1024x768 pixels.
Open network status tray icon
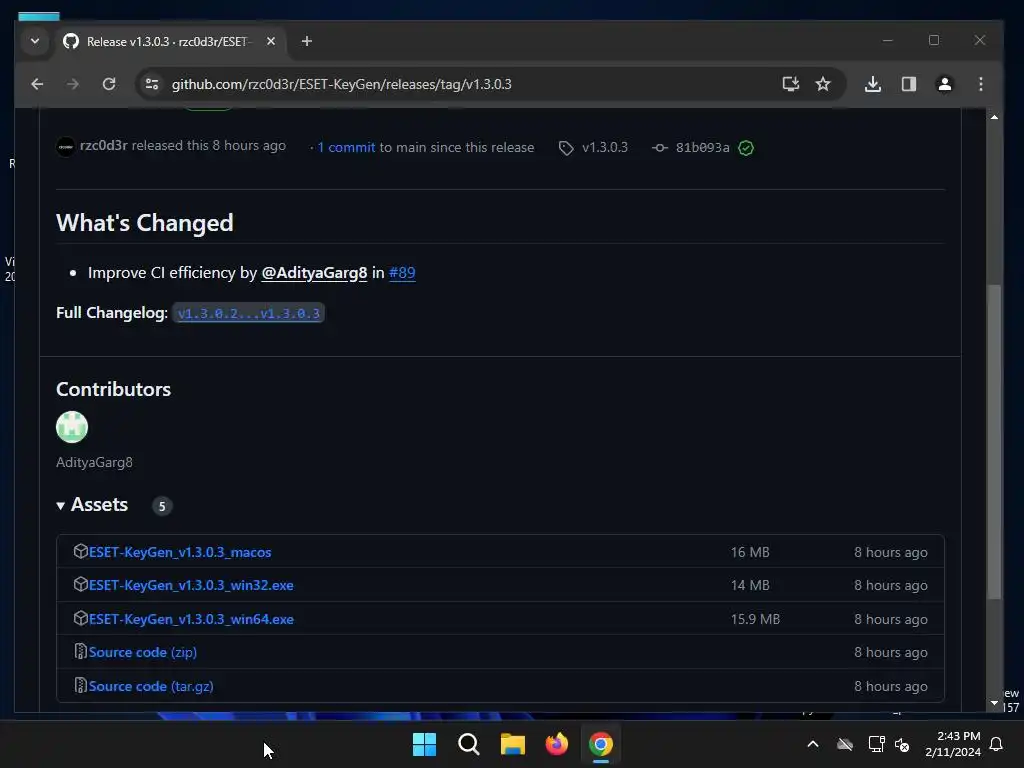click(876, 744)
